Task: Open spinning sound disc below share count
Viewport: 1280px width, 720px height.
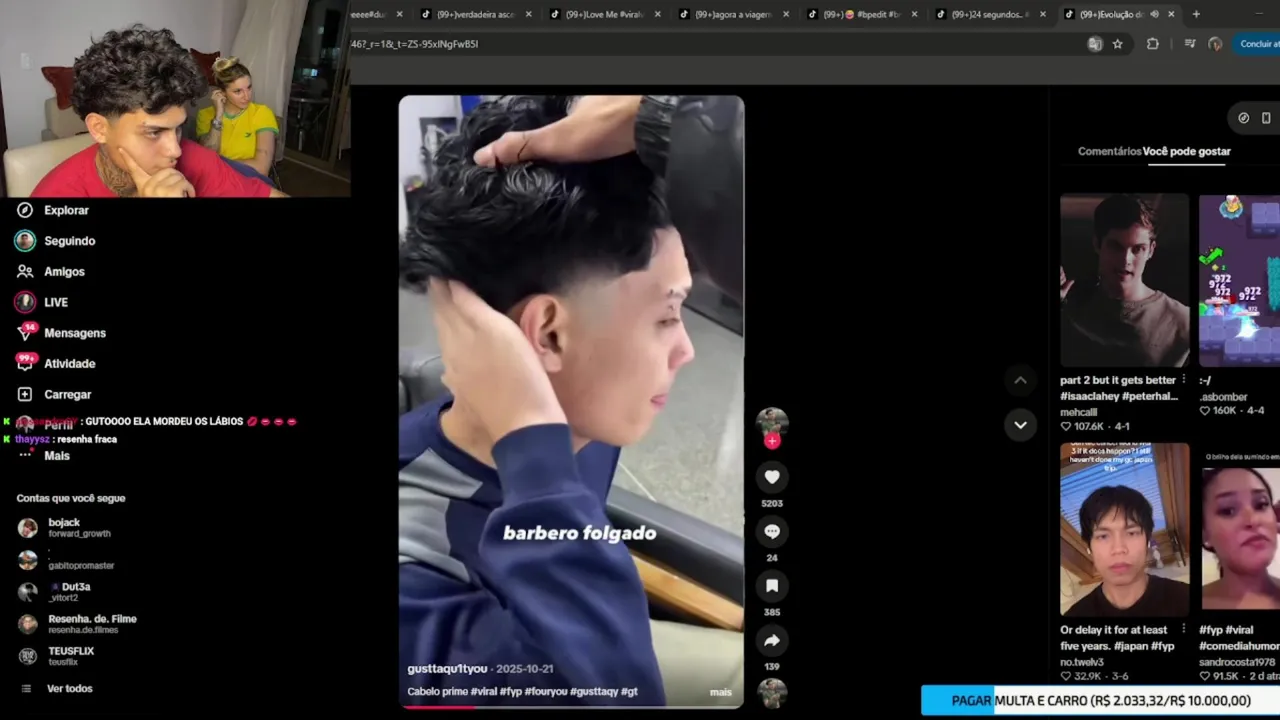Action: point(772,693)
